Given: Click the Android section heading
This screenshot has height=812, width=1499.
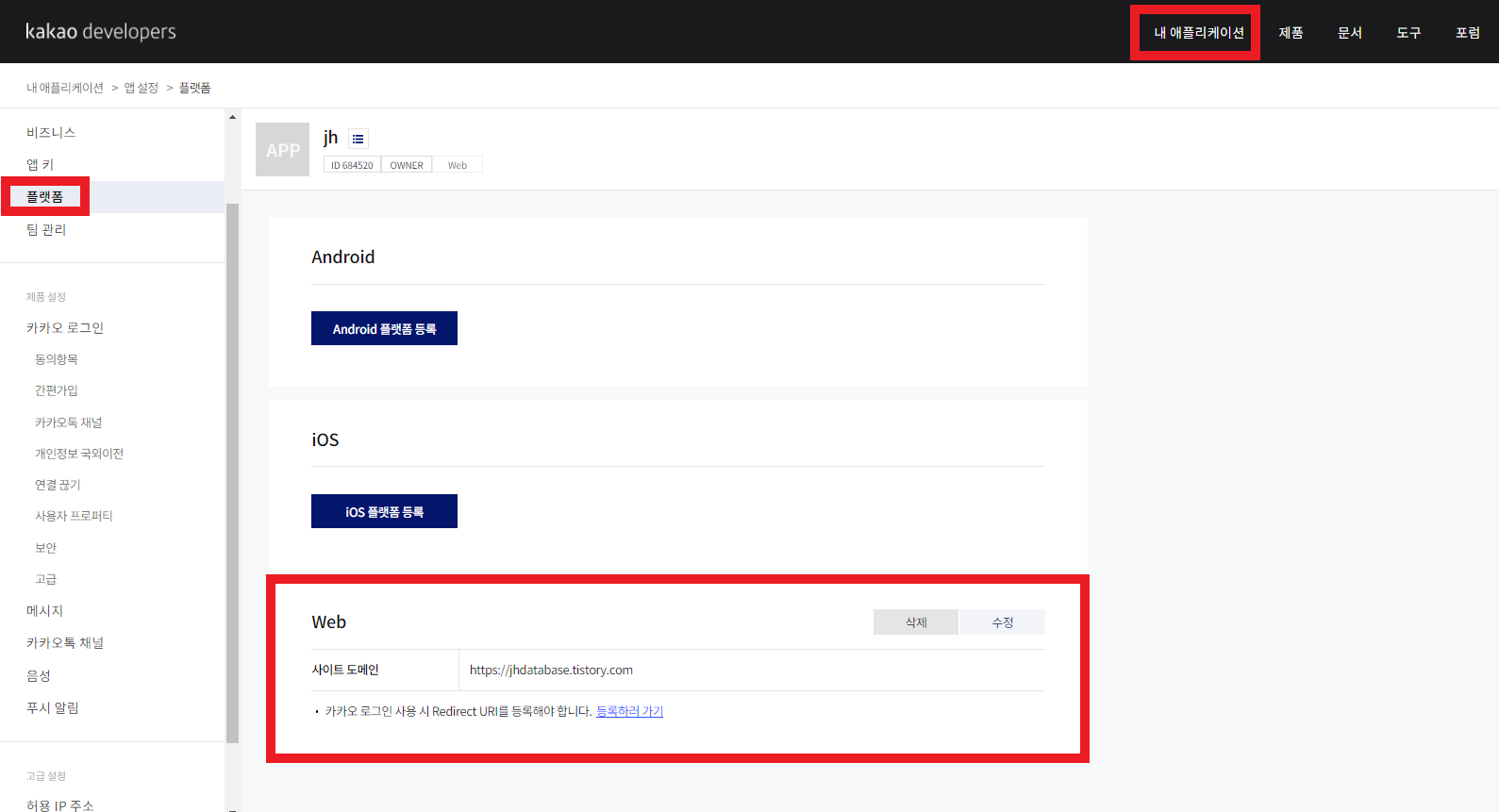Looking at the screenshot, I should pos(343,257).
